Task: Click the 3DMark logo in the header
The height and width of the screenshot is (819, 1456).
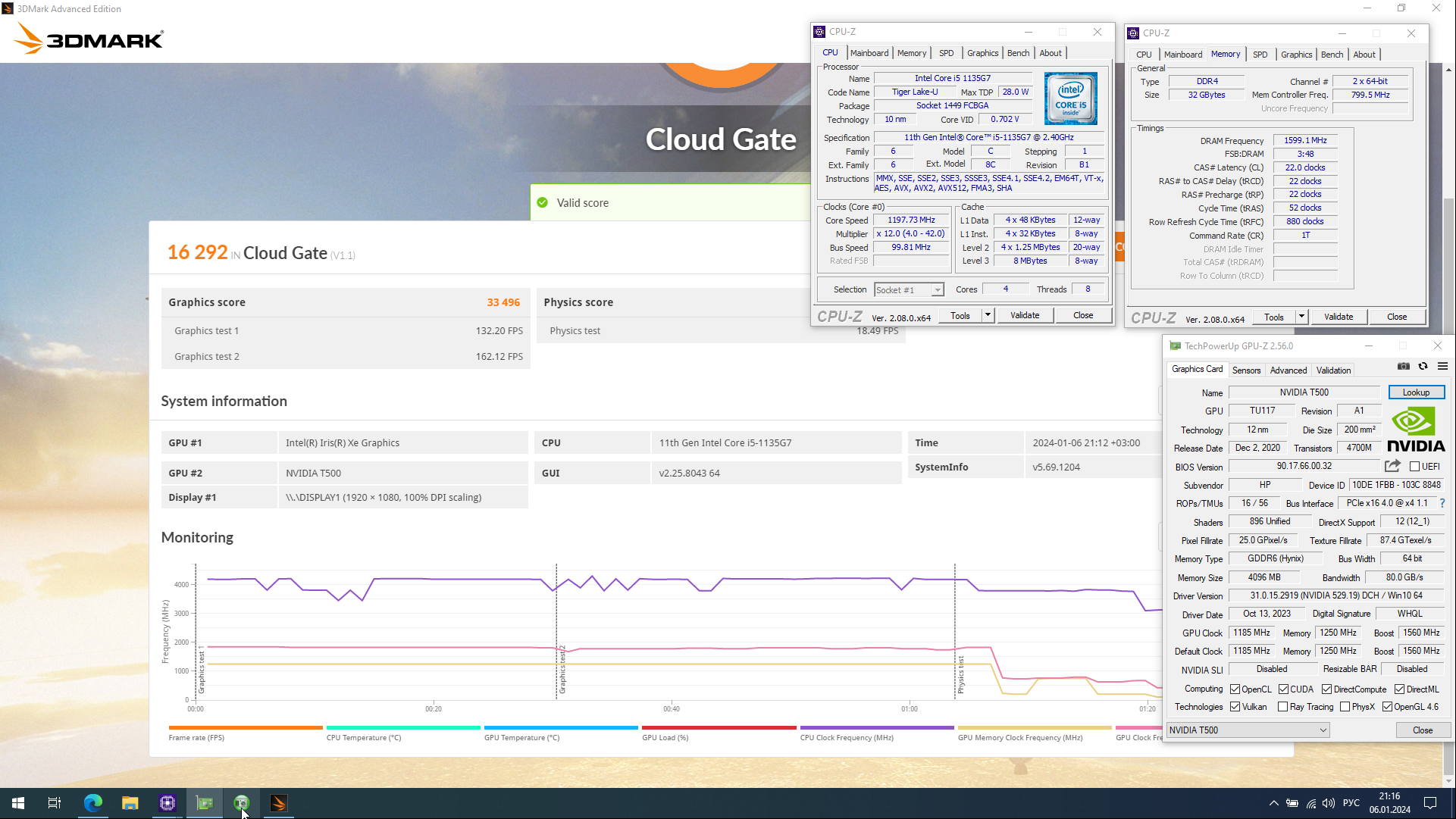Action: tap(89, 39)
